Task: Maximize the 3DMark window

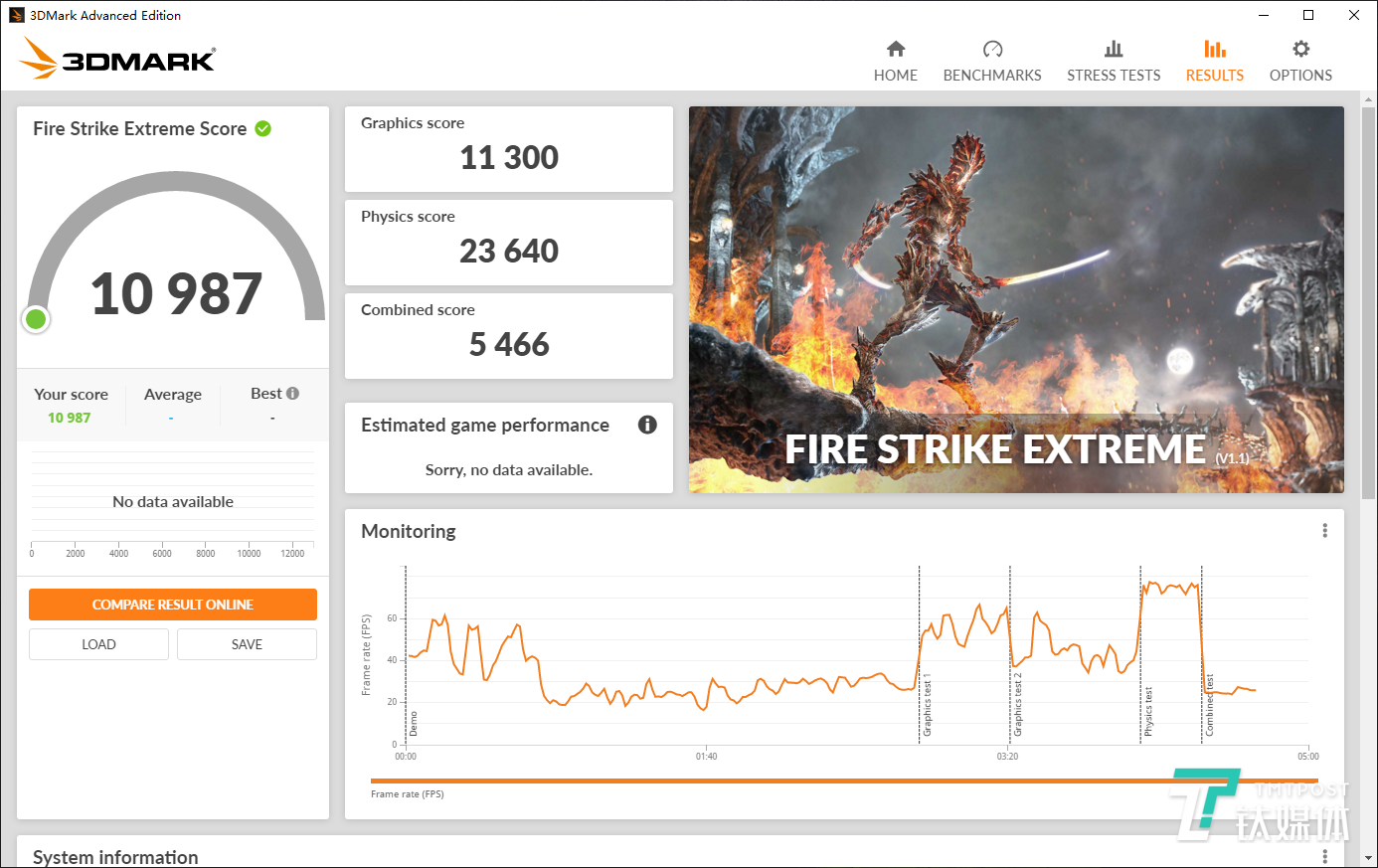Action: (1308, 15)
